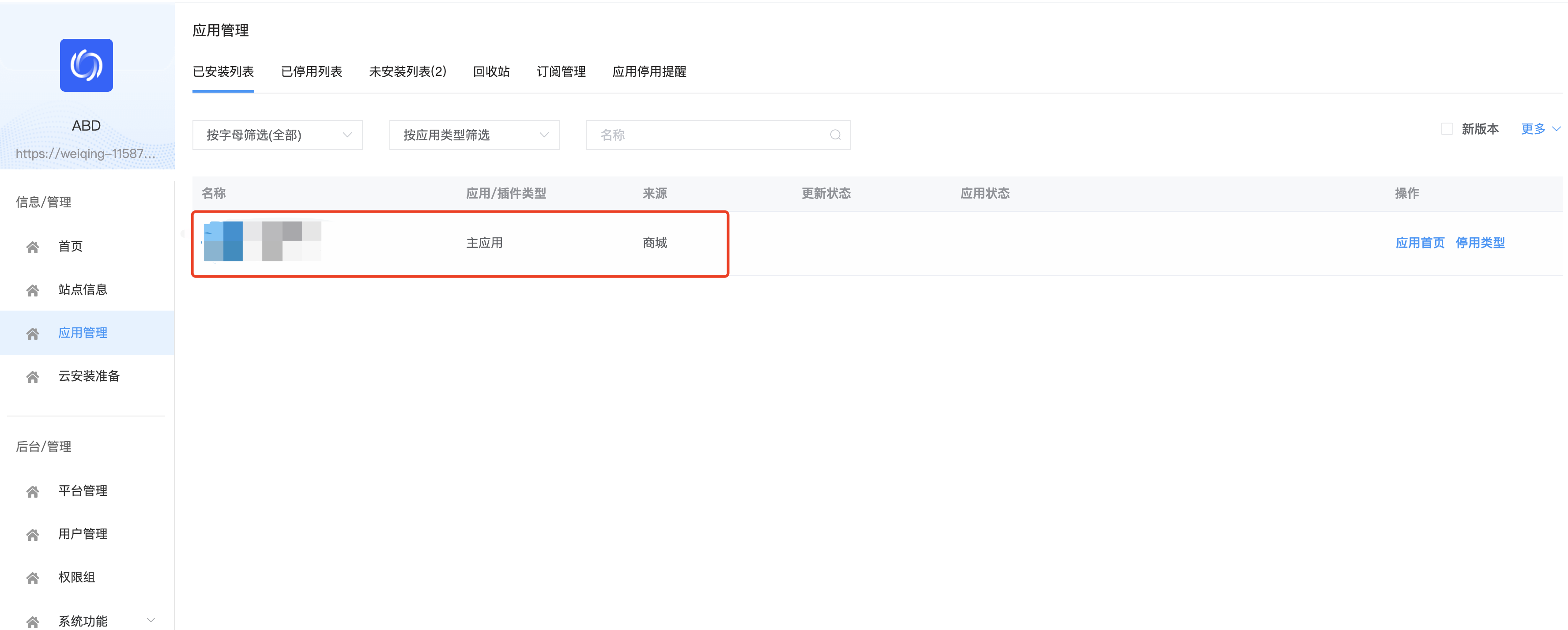
Task: Open the 按字母筛选(全部) dropdown
Action: (278, 135)
